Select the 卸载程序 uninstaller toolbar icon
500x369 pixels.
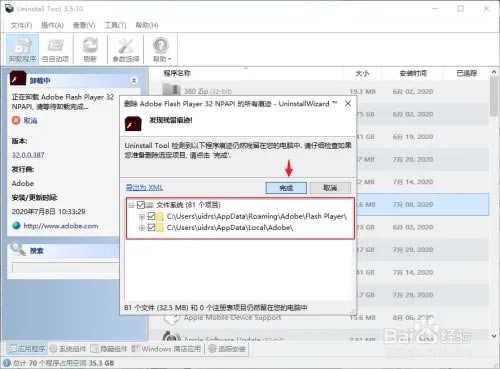(x=22, y=49)
